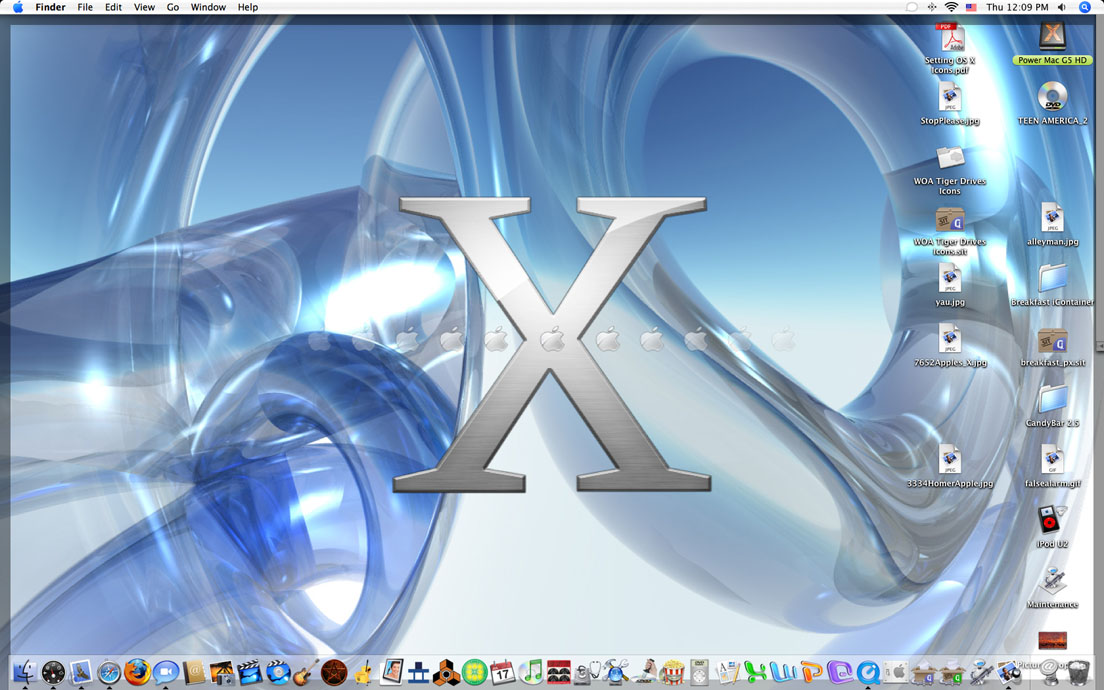Launch GarageBand guitar icon

[306, 672]
